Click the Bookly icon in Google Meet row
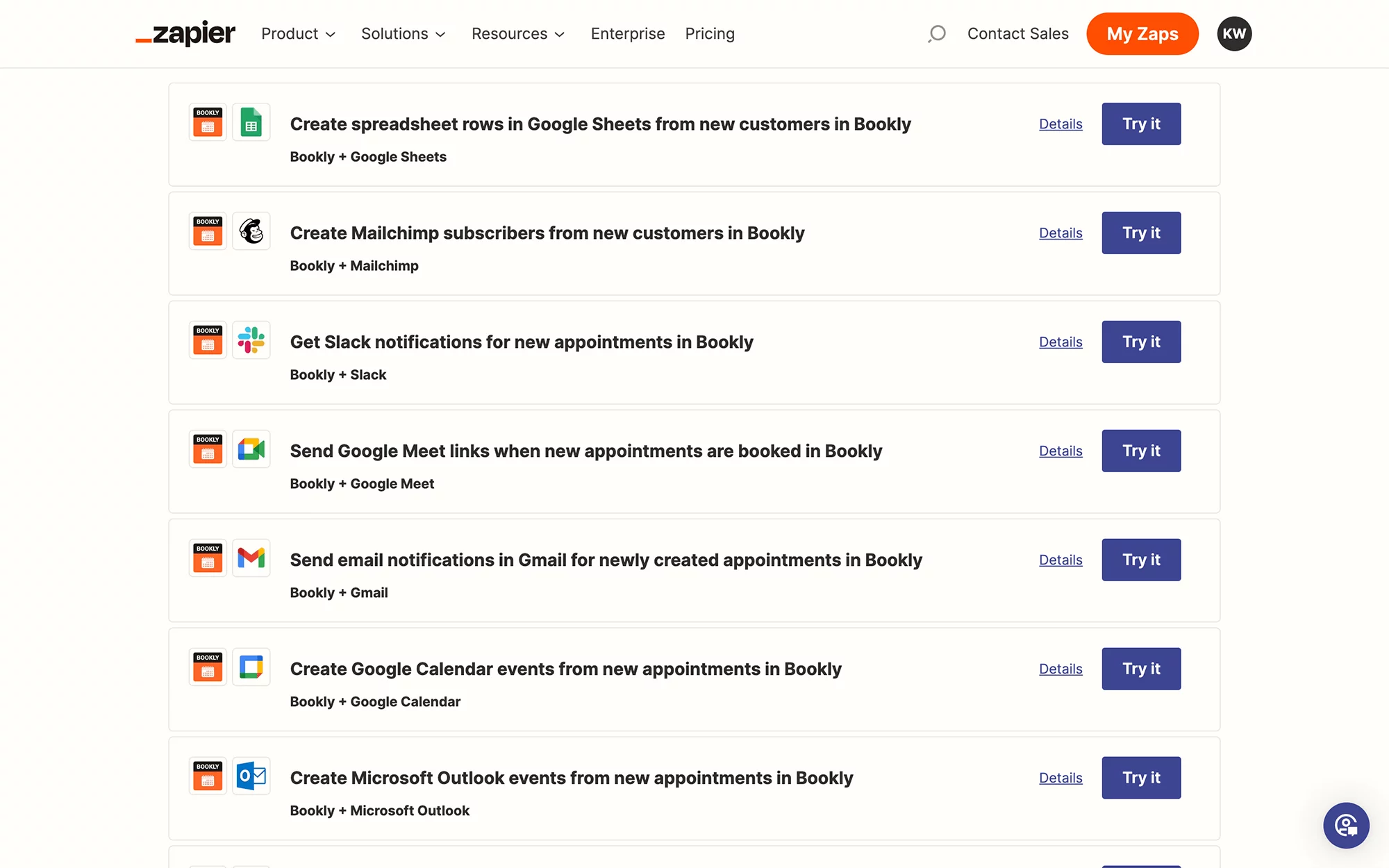 [208, 449]
